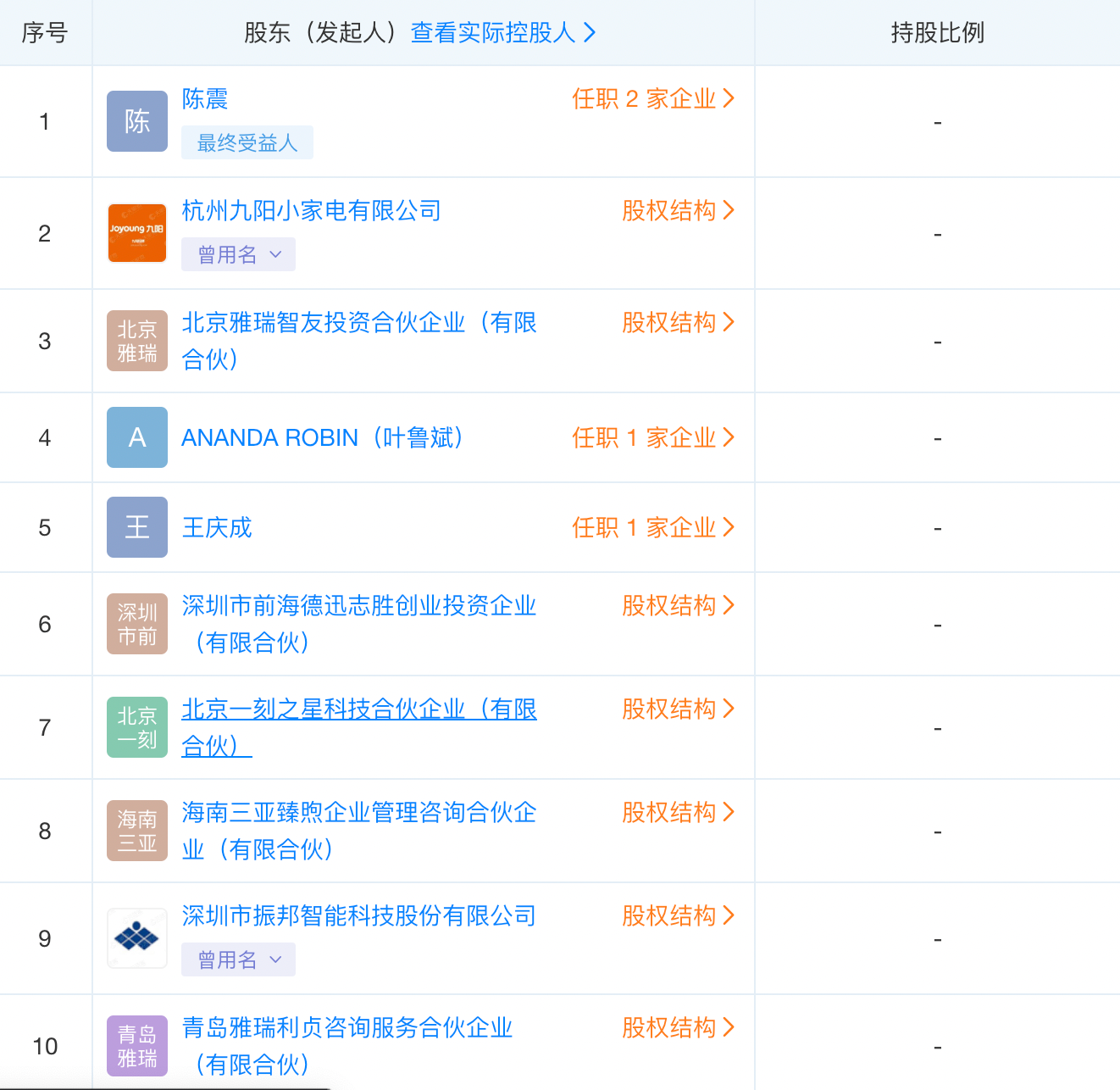Click ANANDA ROBIN's letter A avatar
1120x1090 pixels.
click(137, 437)
